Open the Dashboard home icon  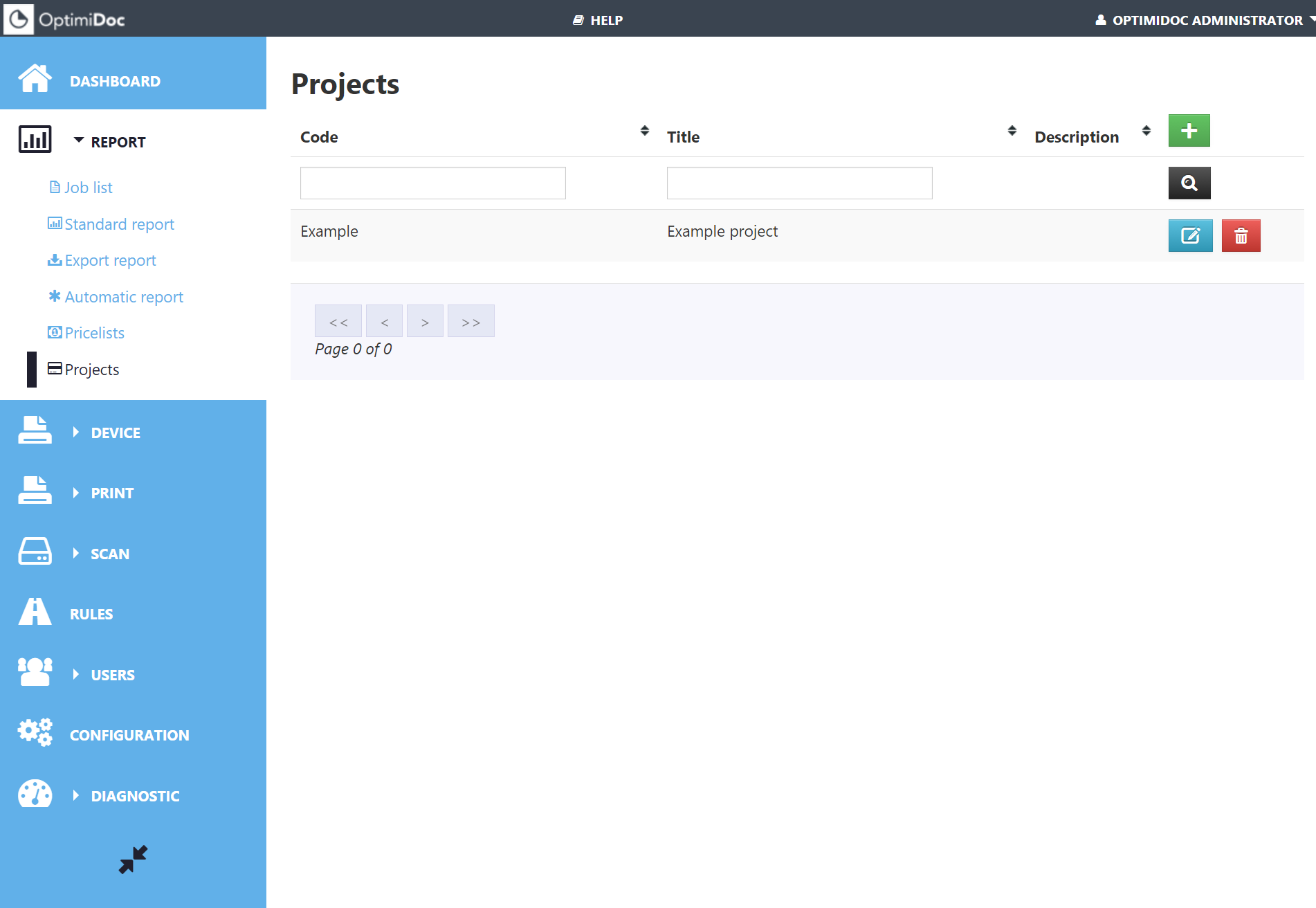[35, 79]
